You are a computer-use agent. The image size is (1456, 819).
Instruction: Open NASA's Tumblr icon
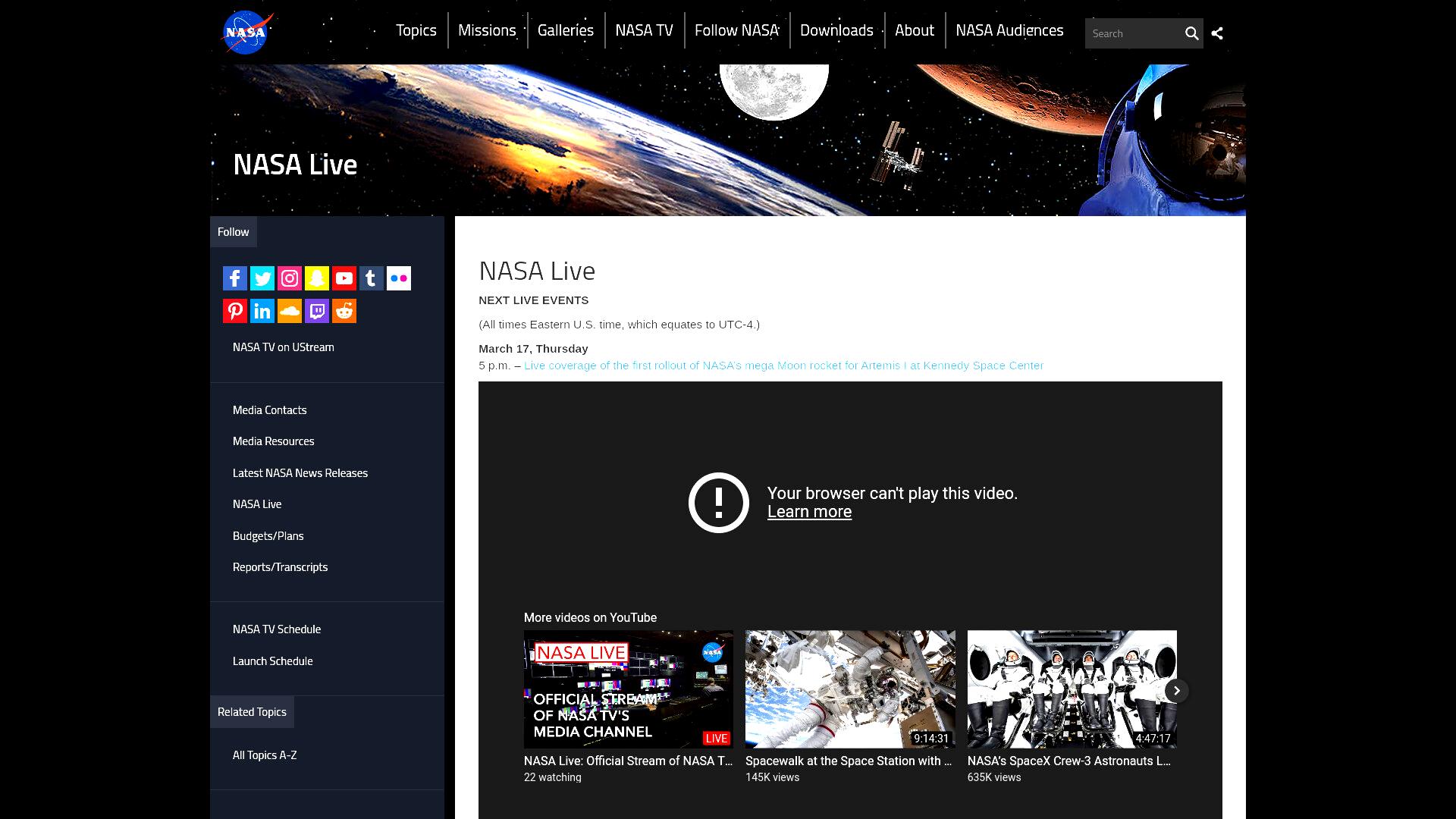point(372,278)
